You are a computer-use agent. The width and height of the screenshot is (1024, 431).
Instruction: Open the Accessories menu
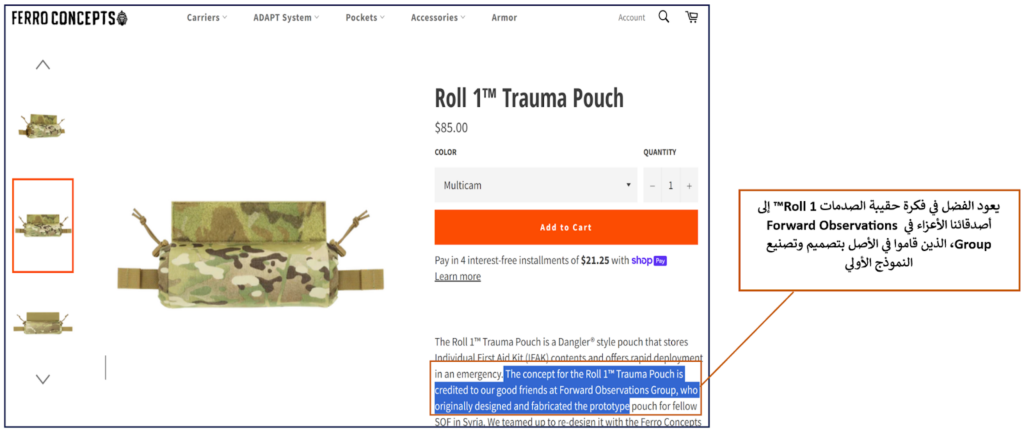pos(438,18)
